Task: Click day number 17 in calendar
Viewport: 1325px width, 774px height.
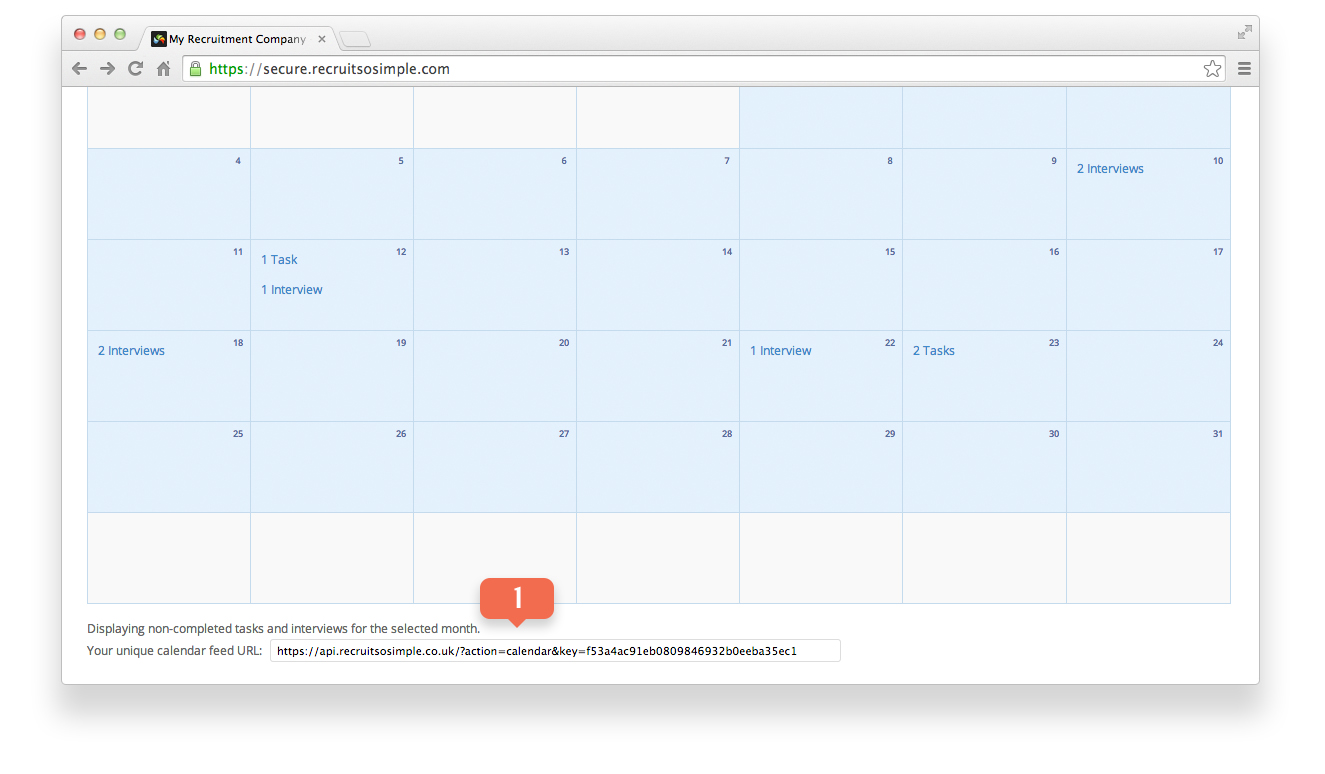Action: pyautogui.click(x=1218, y=252)
